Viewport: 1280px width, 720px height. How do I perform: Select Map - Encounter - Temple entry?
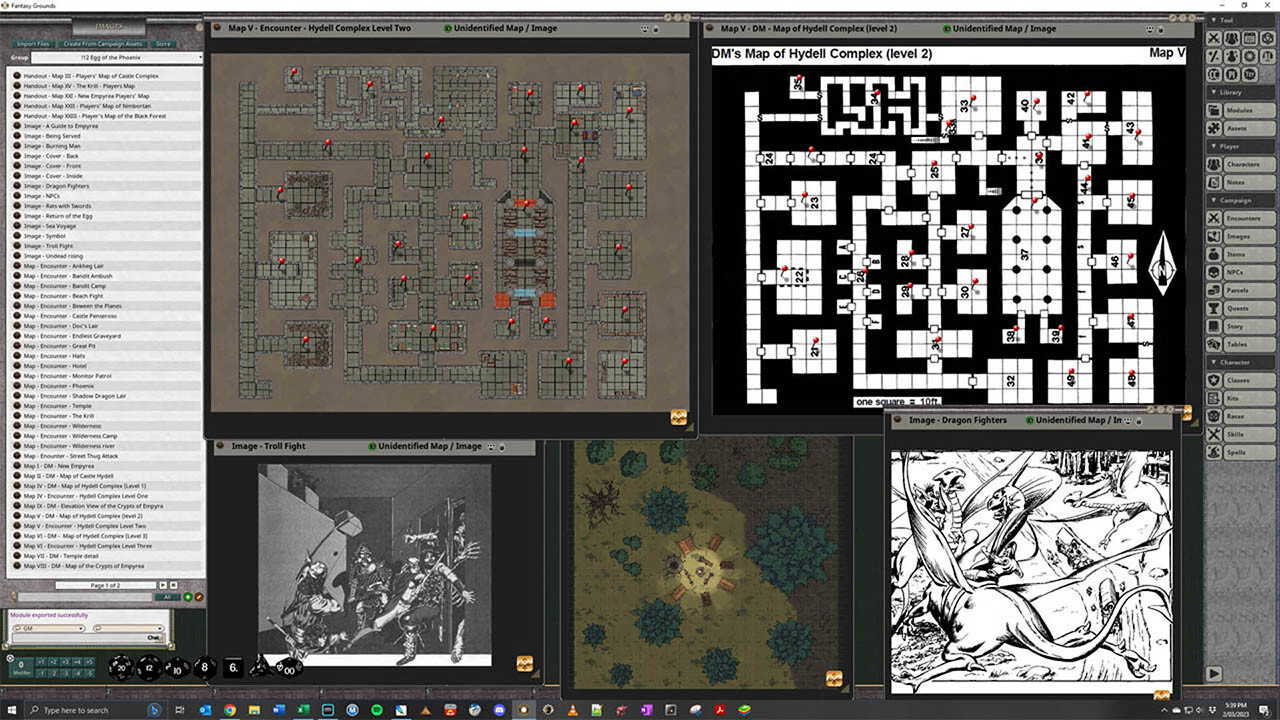pyautogui.click(x=58, y=406)
